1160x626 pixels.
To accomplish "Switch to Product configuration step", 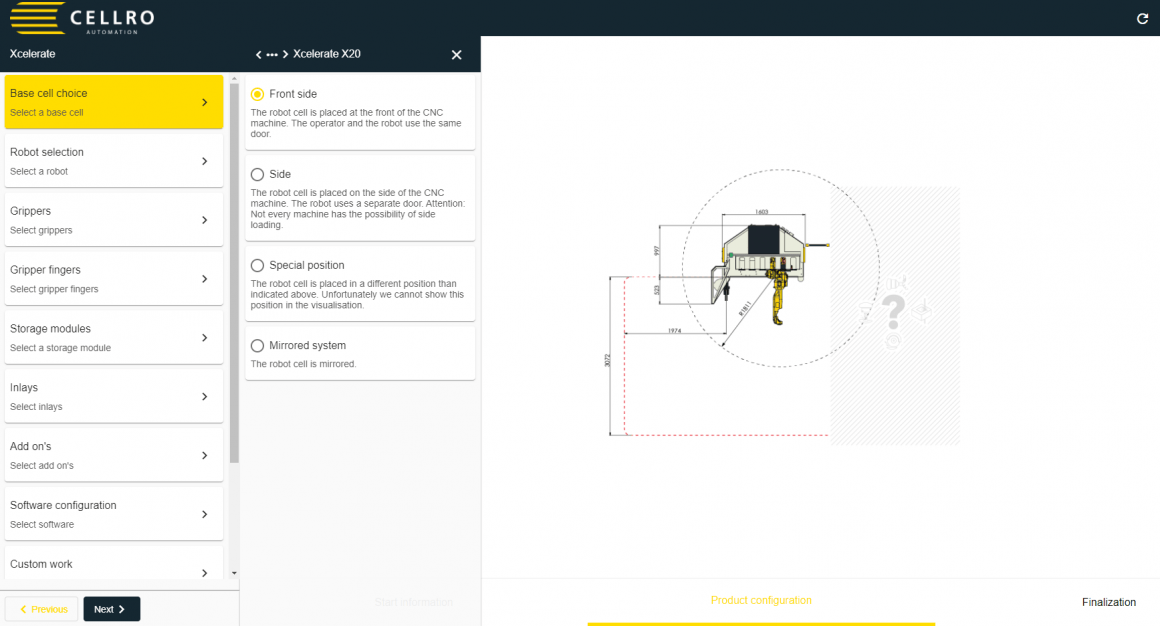I will pyautogui.click(x=761, y=600).
